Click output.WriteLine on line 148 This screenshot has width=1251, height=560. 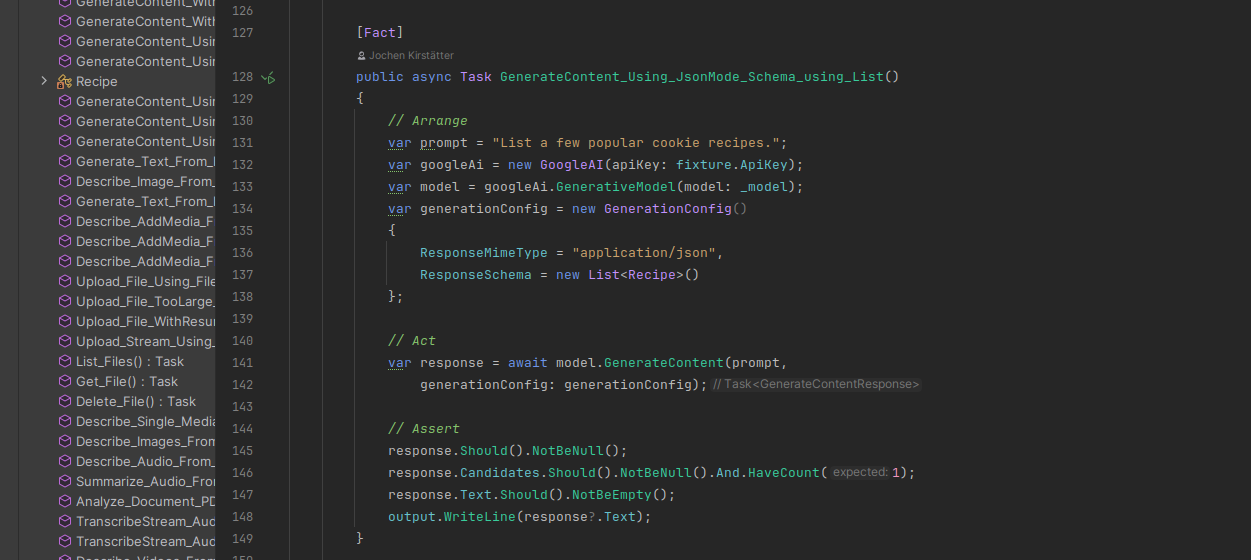452,517
